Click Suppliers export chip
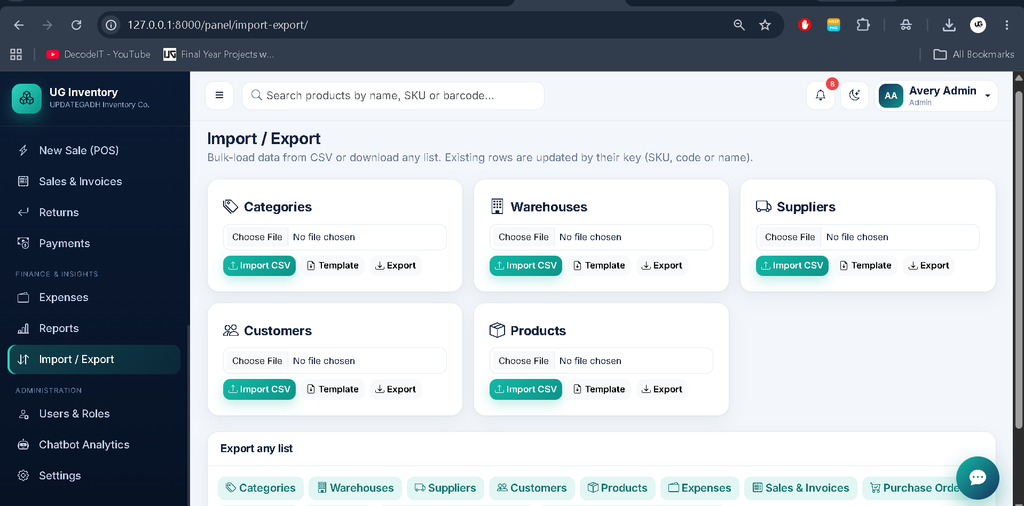The image size is (1024, 506). (445, 488)
